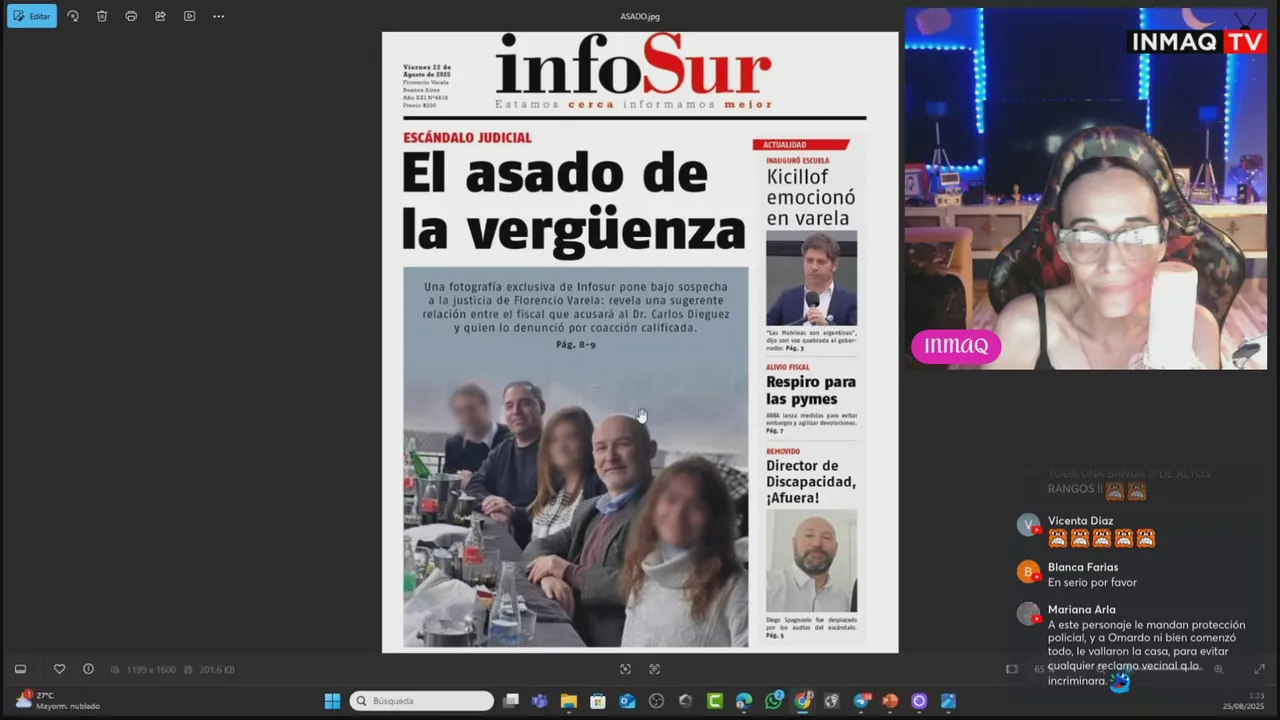Mark photo as favorite with heart icon
1280x720 pixels.
(x=59, y=669)
